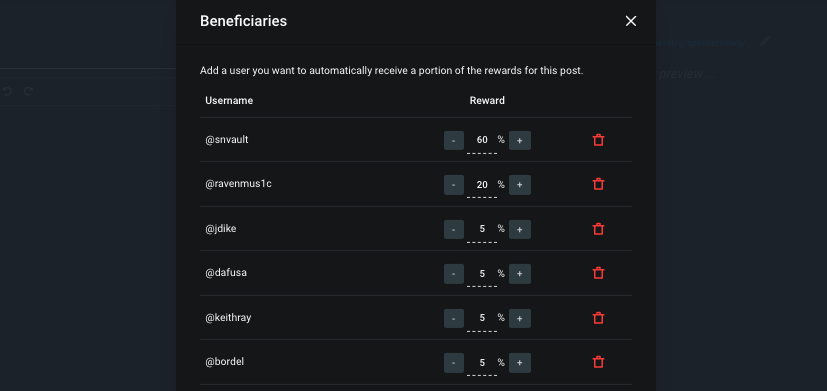Viewport: 827px width, 391px height.
Task: Edit the @ravenmus1c 20 percent field
Action: click(x=482, y=185)
